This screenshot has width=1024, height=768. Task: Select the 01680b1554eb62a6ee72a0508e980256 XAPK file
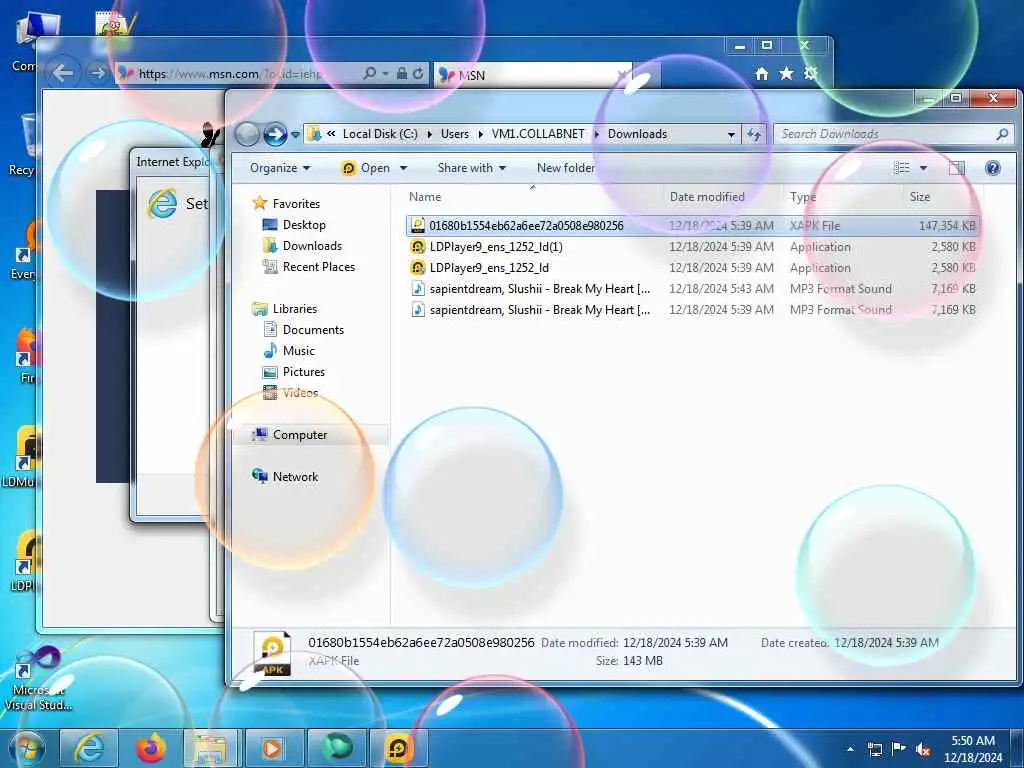pyautogui.click(x=692, y=225)
